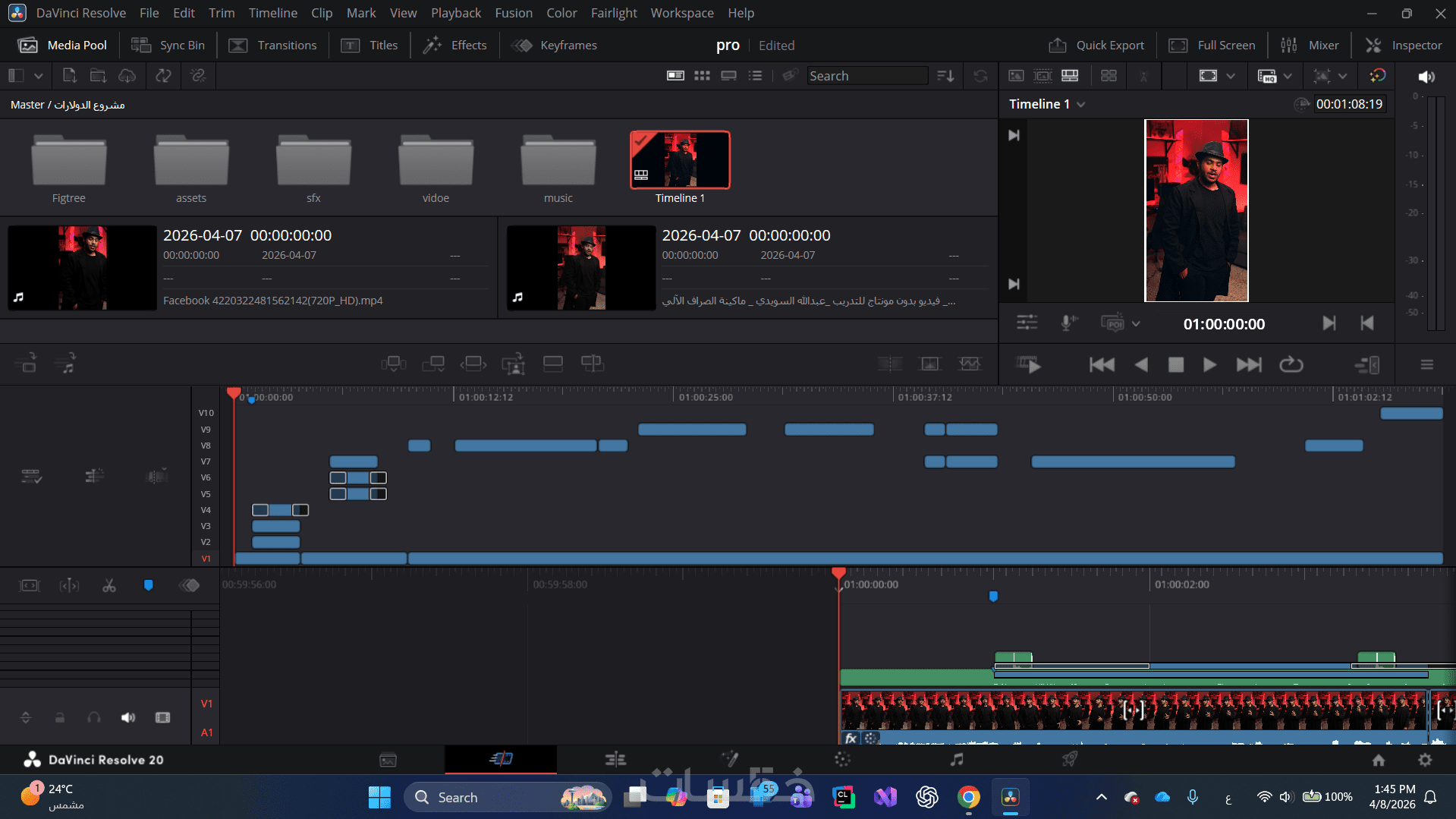
Task: Switch to the Edit page tab at bottom
Action: (x=615, y=760)
